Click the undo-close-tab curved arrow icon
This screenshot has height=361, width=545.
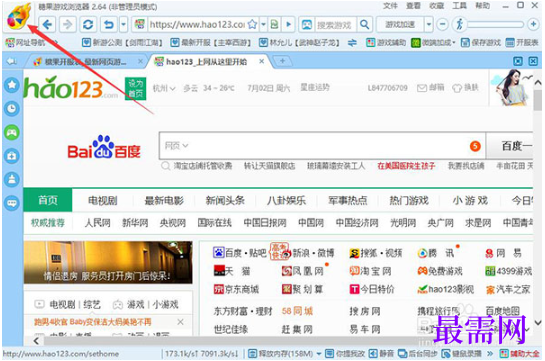[109, 25]
